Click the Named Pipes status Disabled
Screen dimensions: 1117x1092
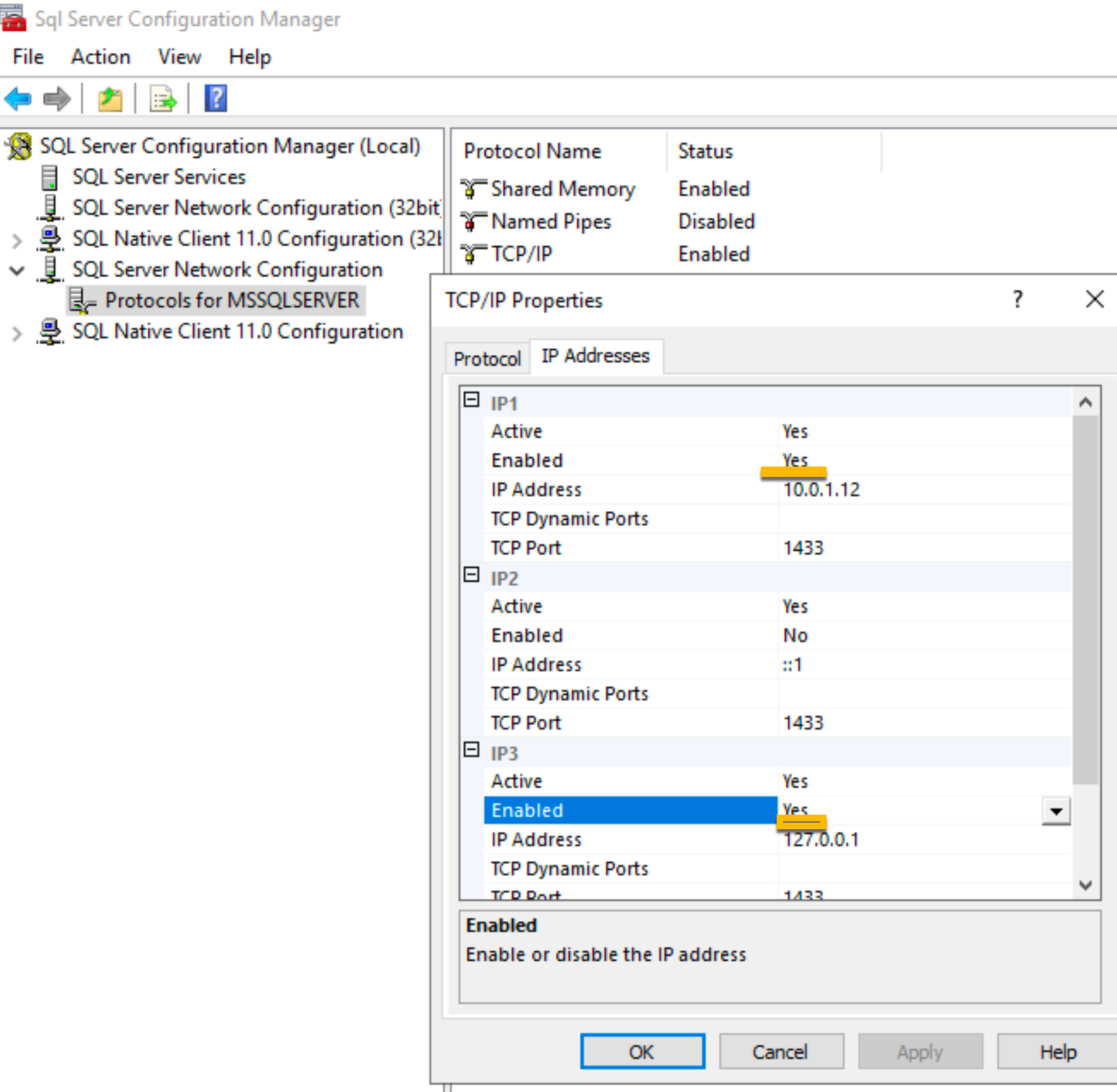click(x=716, y=221)
